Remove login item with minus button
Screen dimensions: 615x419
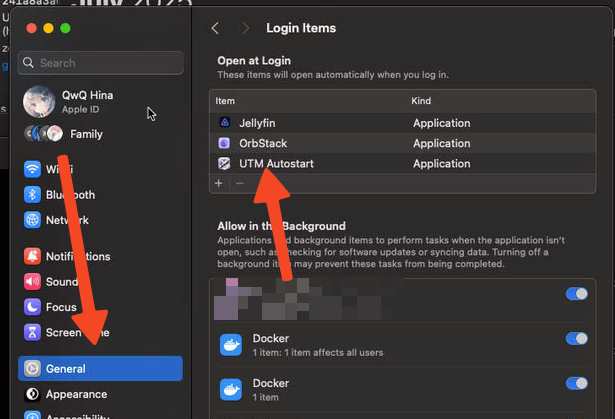(240, 183)
